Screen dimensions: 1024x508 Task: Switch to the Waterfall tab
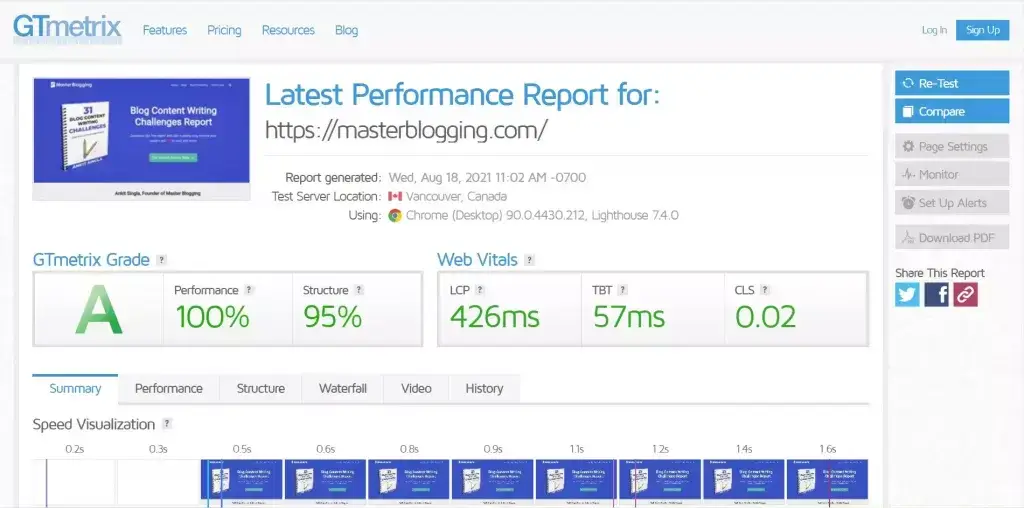[x=343, y=388]
